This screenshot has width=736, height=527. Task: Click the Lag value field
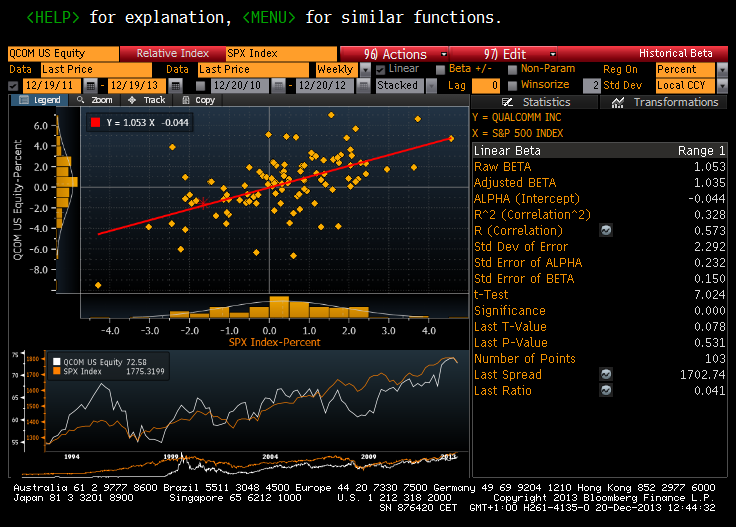pyautogui.click(x=485, y=85)
